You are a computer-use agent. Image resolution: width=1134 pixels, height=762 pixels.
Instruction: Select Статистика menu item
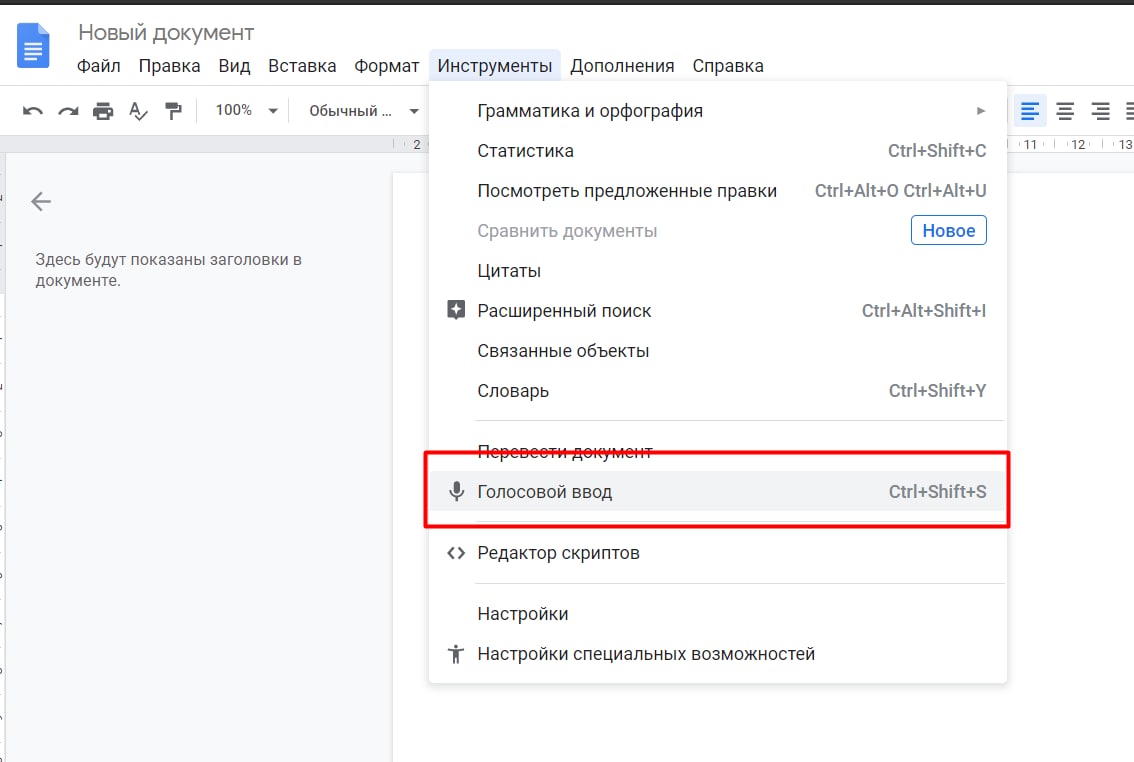717,150
